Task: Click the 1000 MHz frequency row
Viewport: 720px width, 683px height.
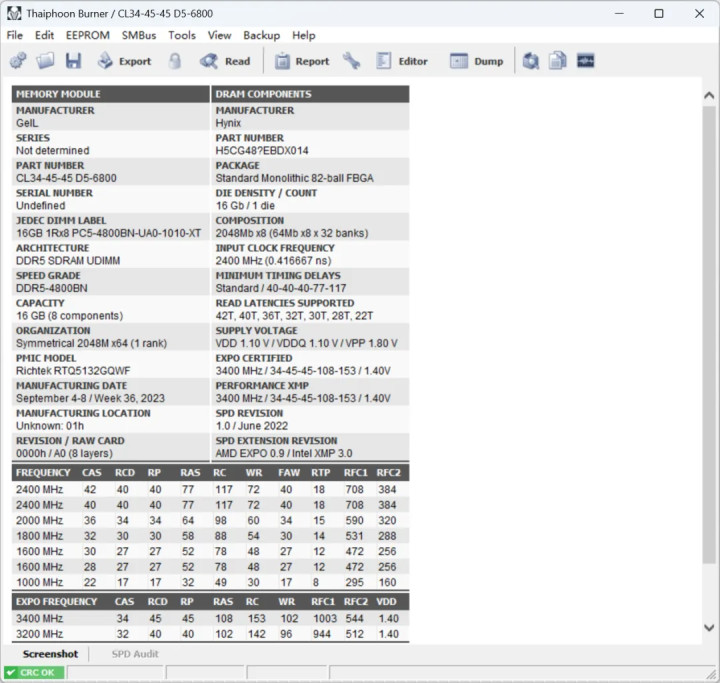Action: pyautogui.click(x=210, y=582)
